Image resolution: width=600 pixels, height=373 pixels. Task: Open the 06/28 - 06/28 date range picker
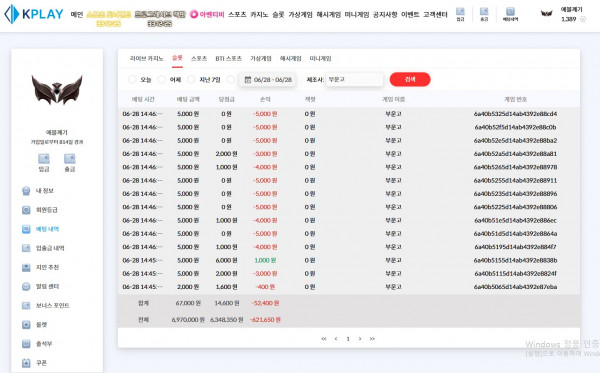[267, 80]
